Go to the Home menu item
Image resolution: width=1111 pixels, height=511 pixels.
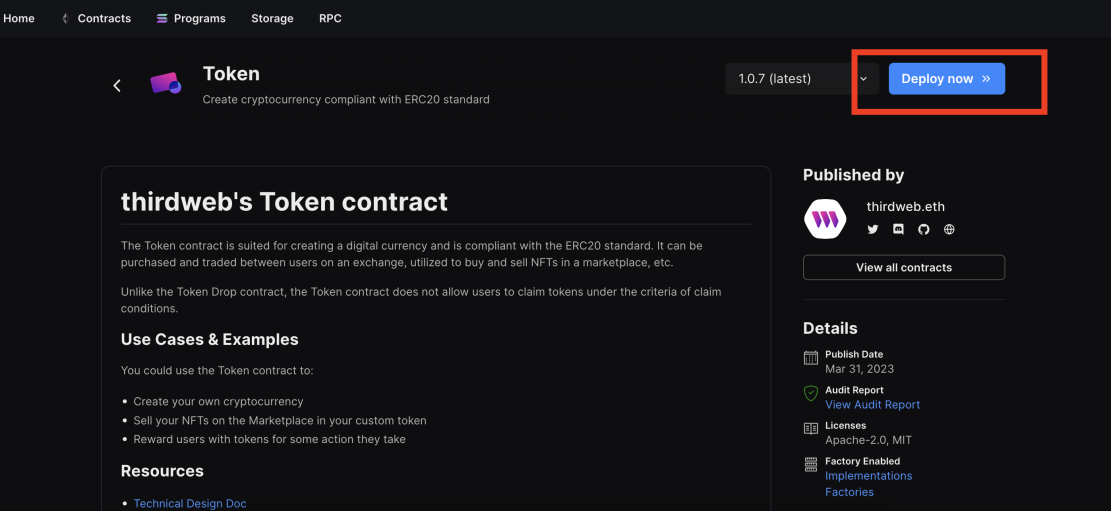point(19,18)
